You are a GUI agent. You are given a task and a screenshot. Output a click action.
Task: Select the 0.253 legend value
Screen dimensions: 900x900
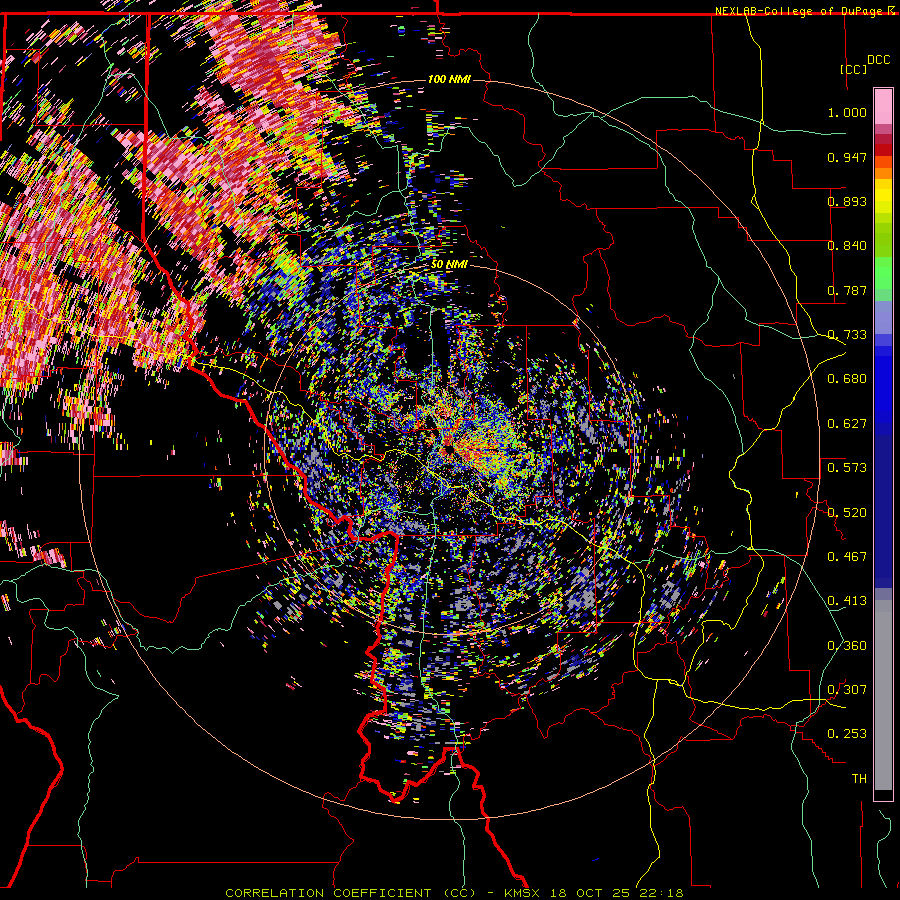point(847,734)
